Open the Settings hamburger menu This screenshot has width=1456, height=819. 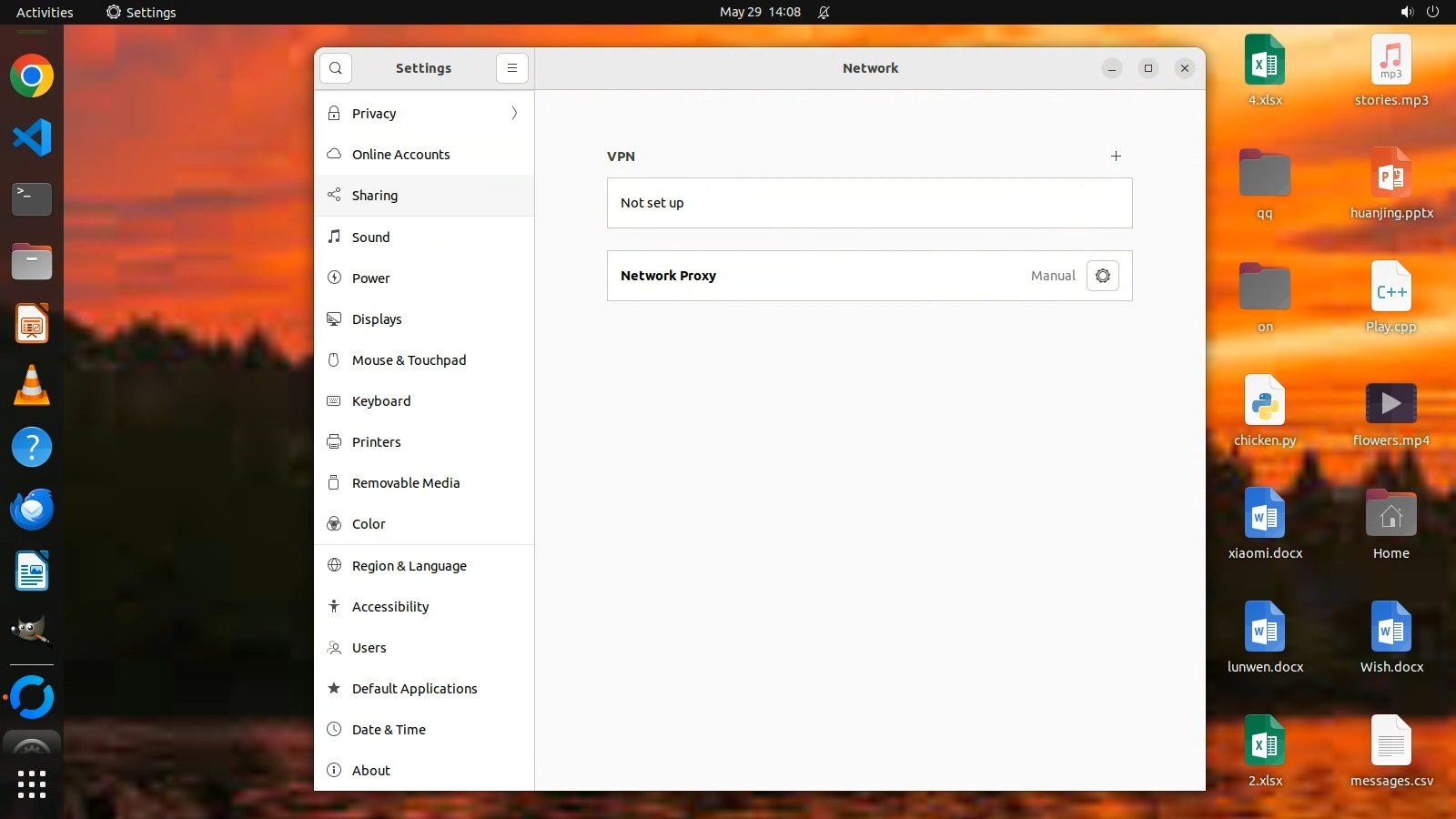point(512,68)
